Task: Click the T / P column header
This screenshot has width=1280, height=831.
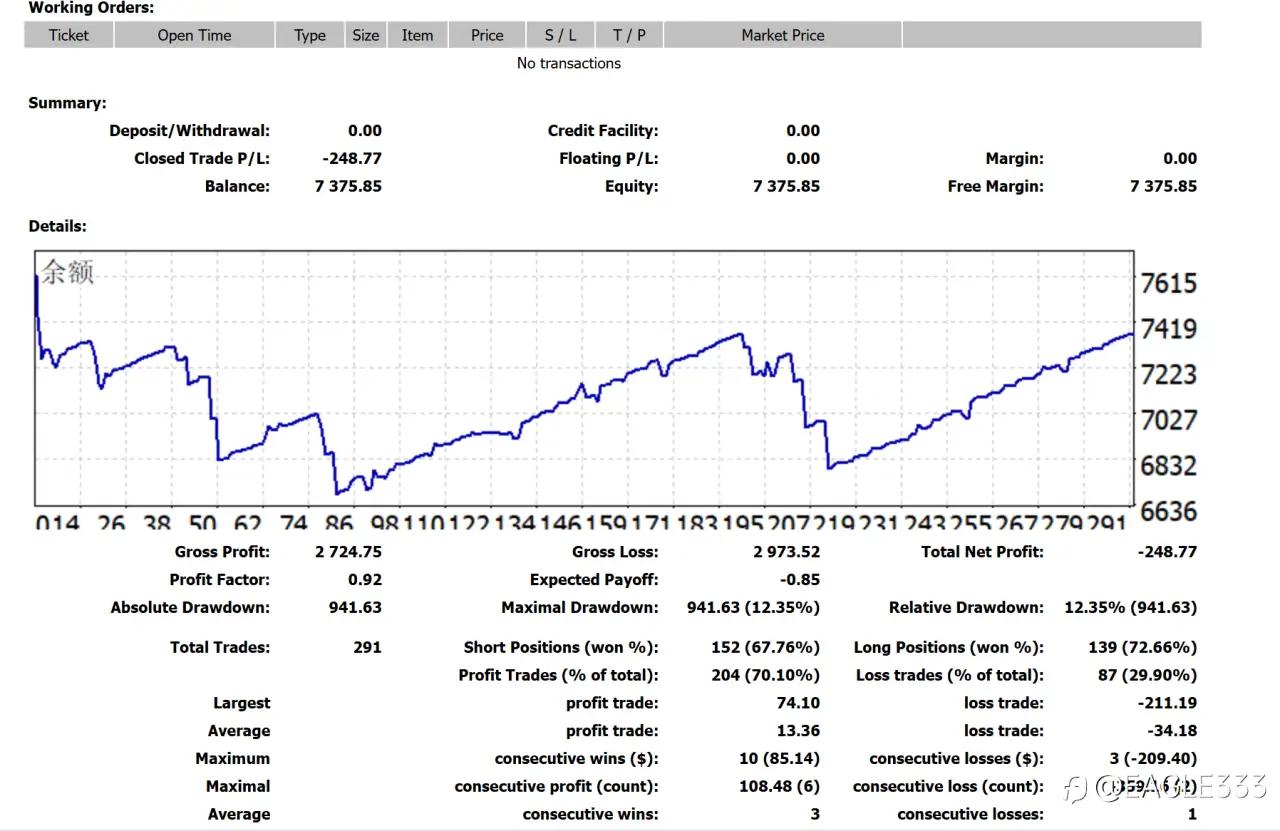Action: tap(629, 35)
